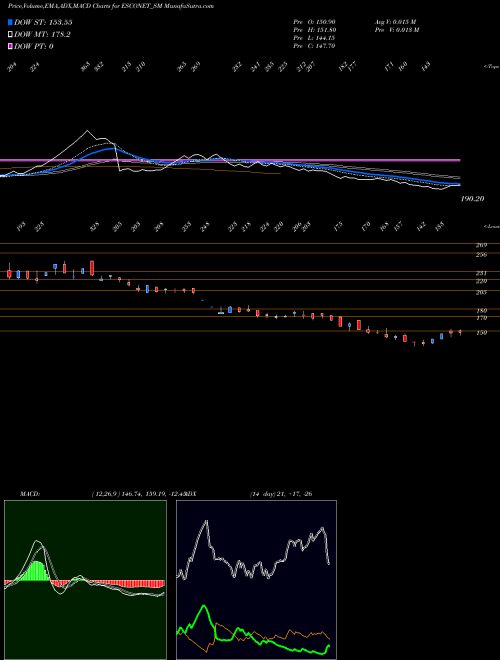500x660 pixels.
Task: Click the 269 price level label
Action: (481, 245)
